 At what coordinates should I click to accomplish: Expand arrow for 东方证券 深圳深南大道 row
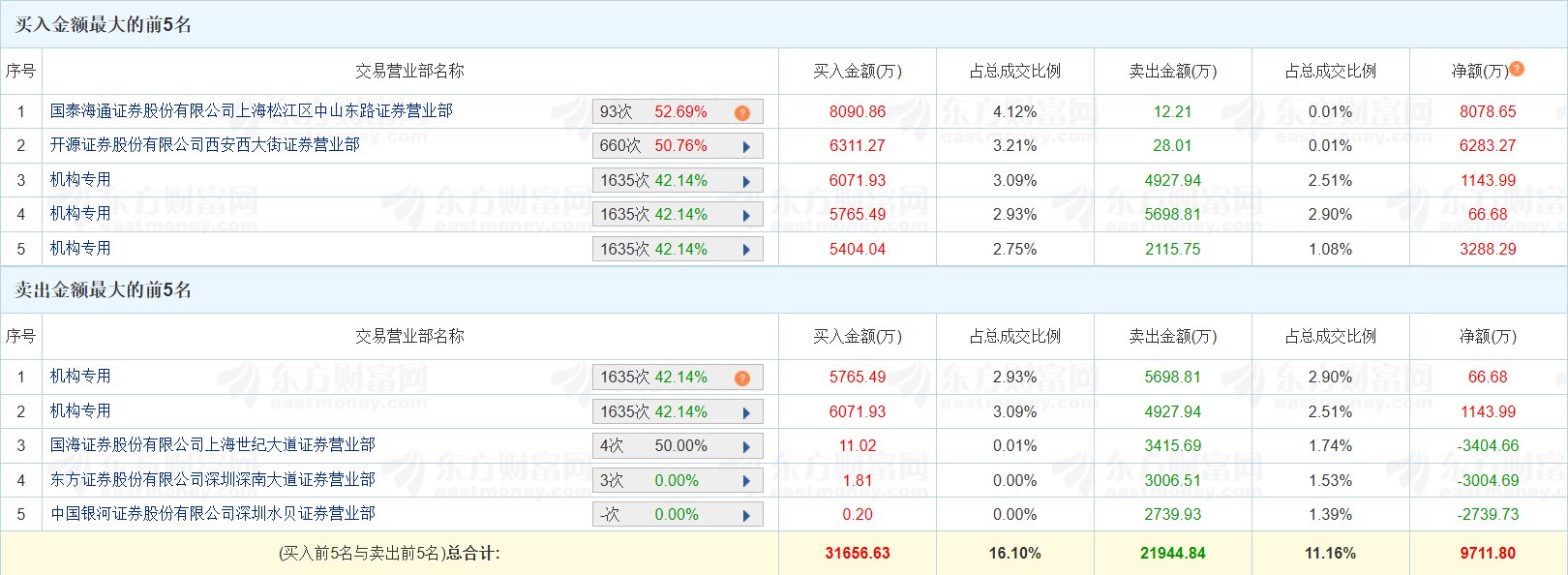click(746, 481)
